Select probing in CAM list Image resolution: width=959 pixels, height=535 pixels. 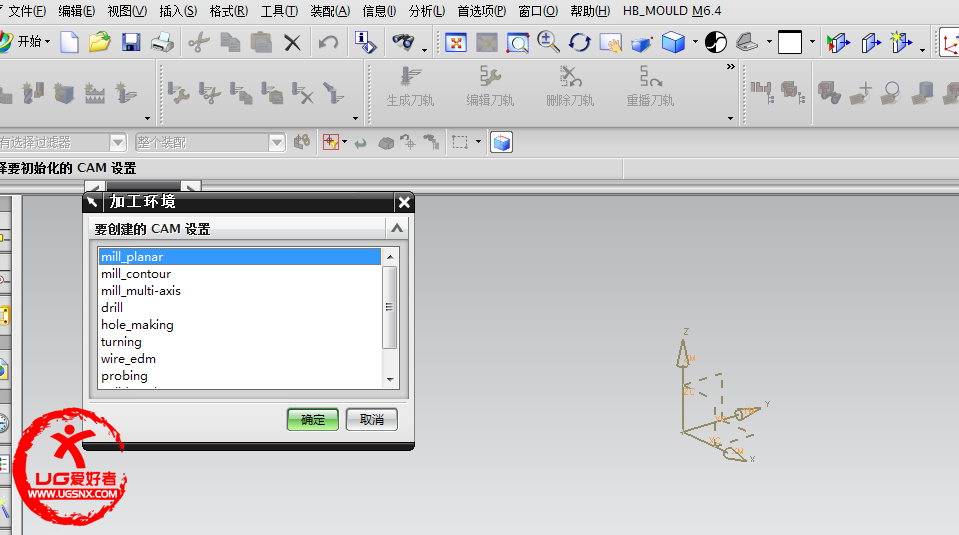coord(239,376)
